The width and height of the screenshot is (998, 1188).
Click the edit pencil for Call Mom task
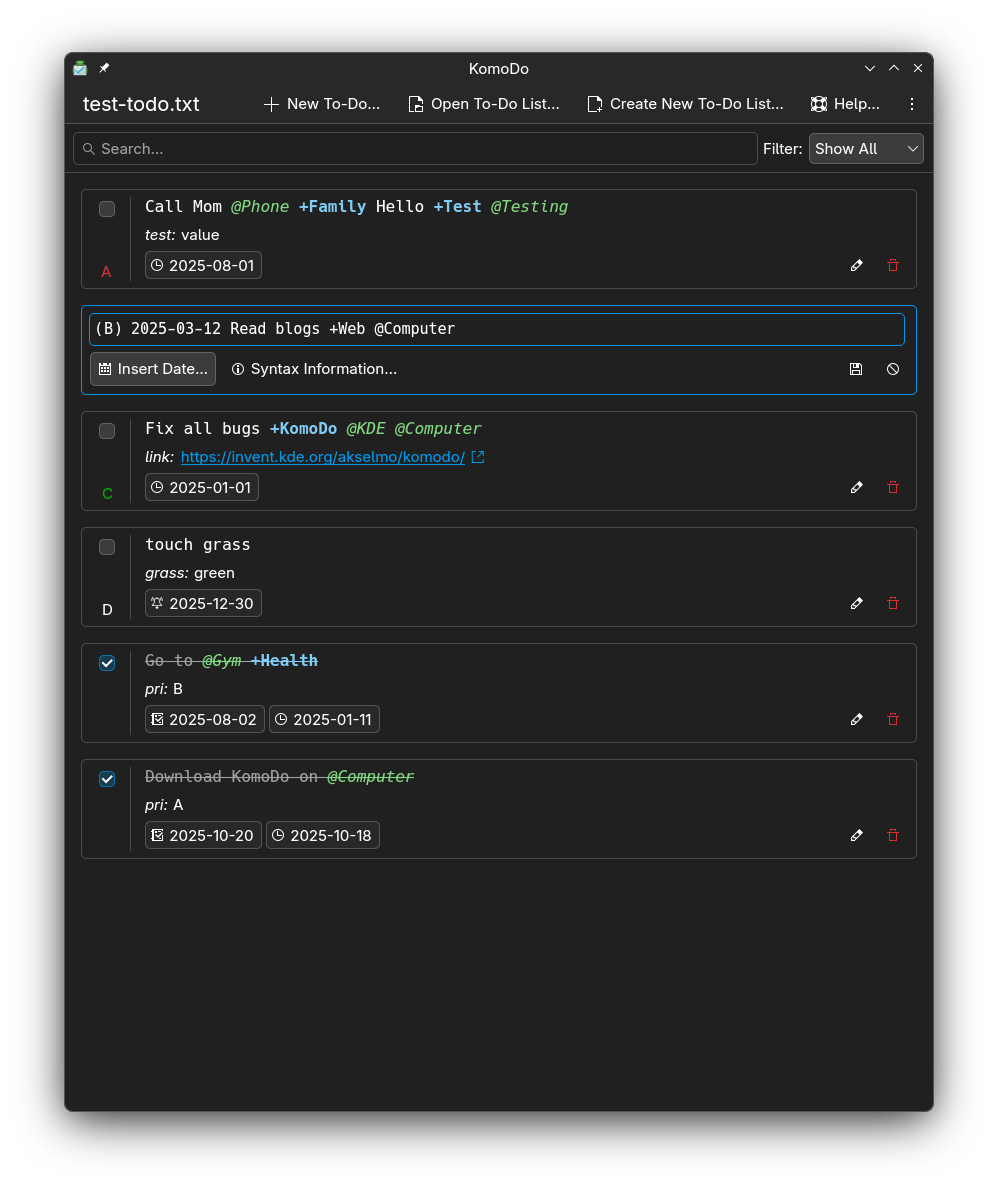click(x=856, y=266)
